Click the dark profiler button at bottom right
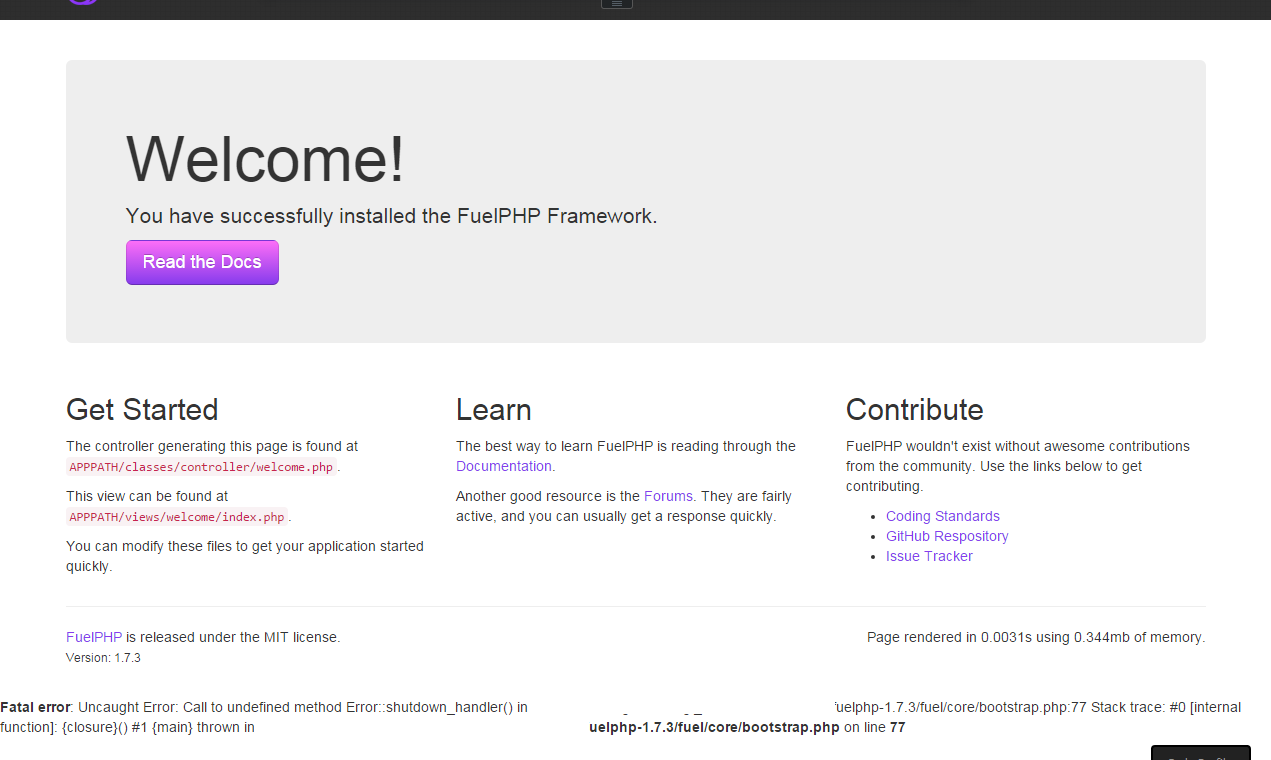 tap(1200, 755)
